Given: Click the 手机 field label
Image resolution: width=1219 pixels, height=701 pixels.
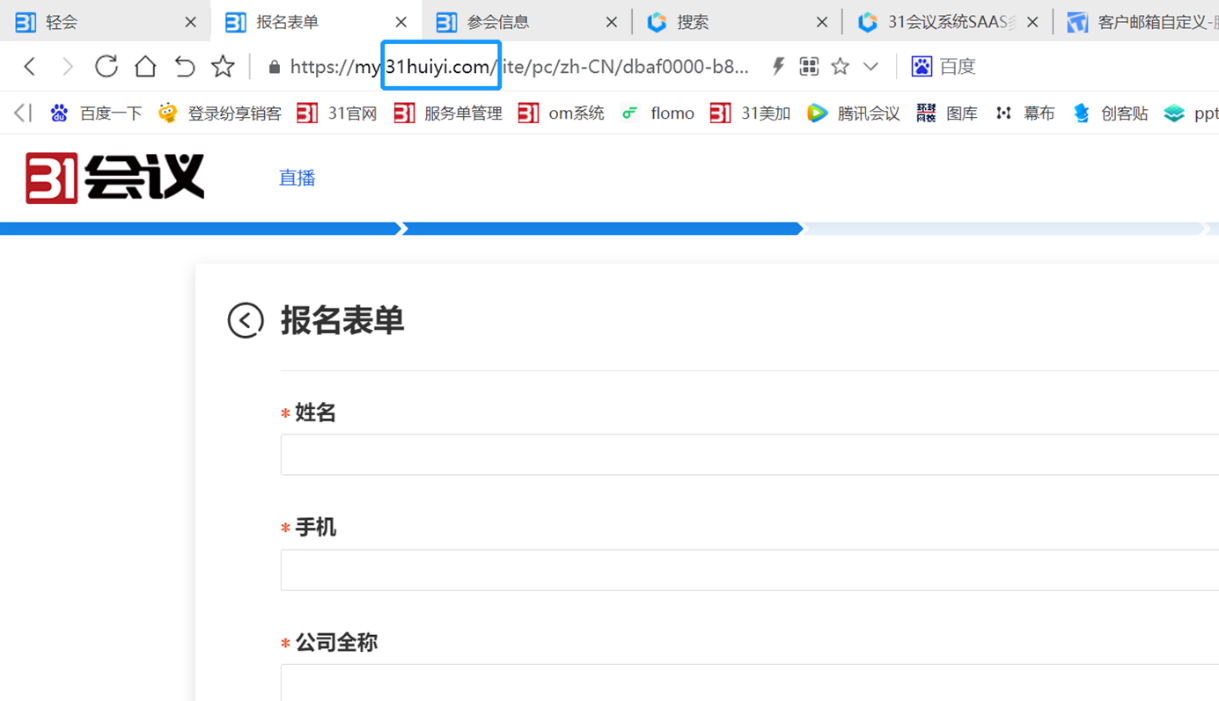Looking at the screenshot, I should [315, 528].
